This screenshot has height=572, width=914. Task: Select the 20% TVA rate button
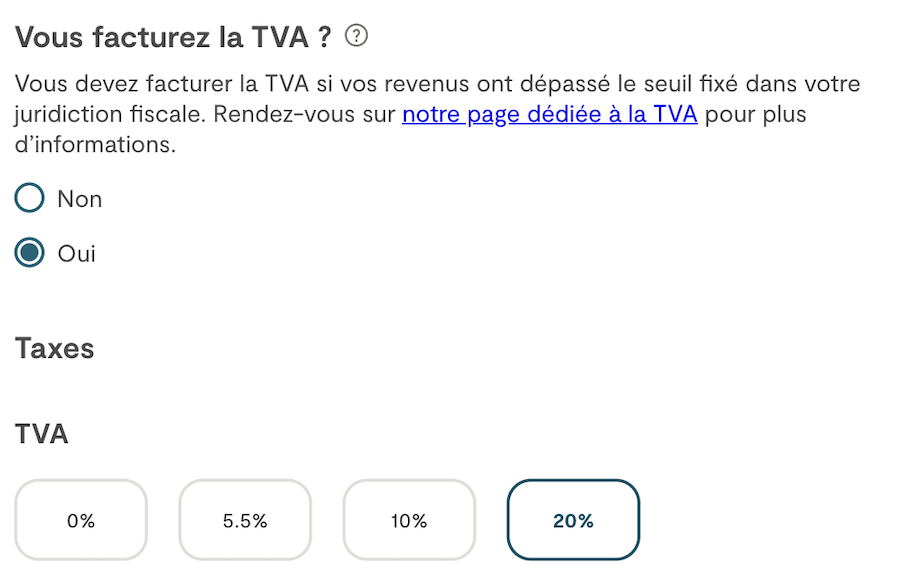coord(573,520)
